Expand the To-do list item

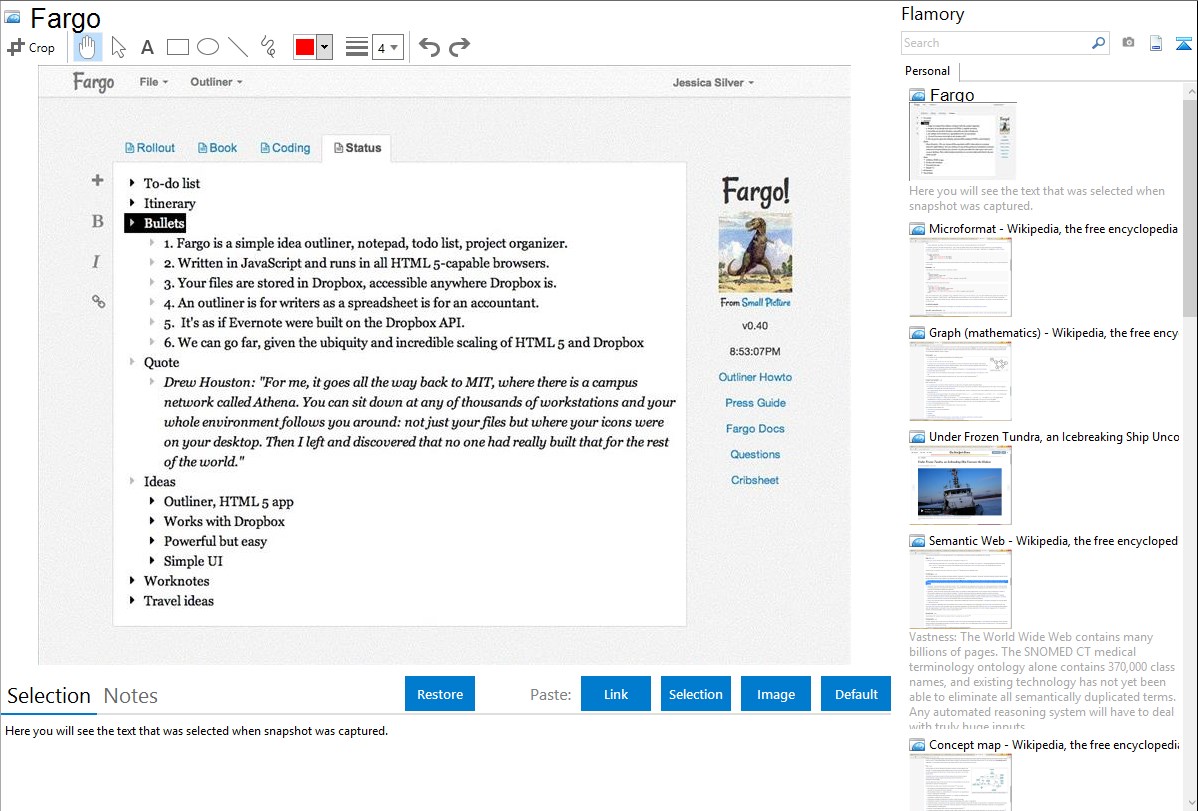(x=132, y=183)
